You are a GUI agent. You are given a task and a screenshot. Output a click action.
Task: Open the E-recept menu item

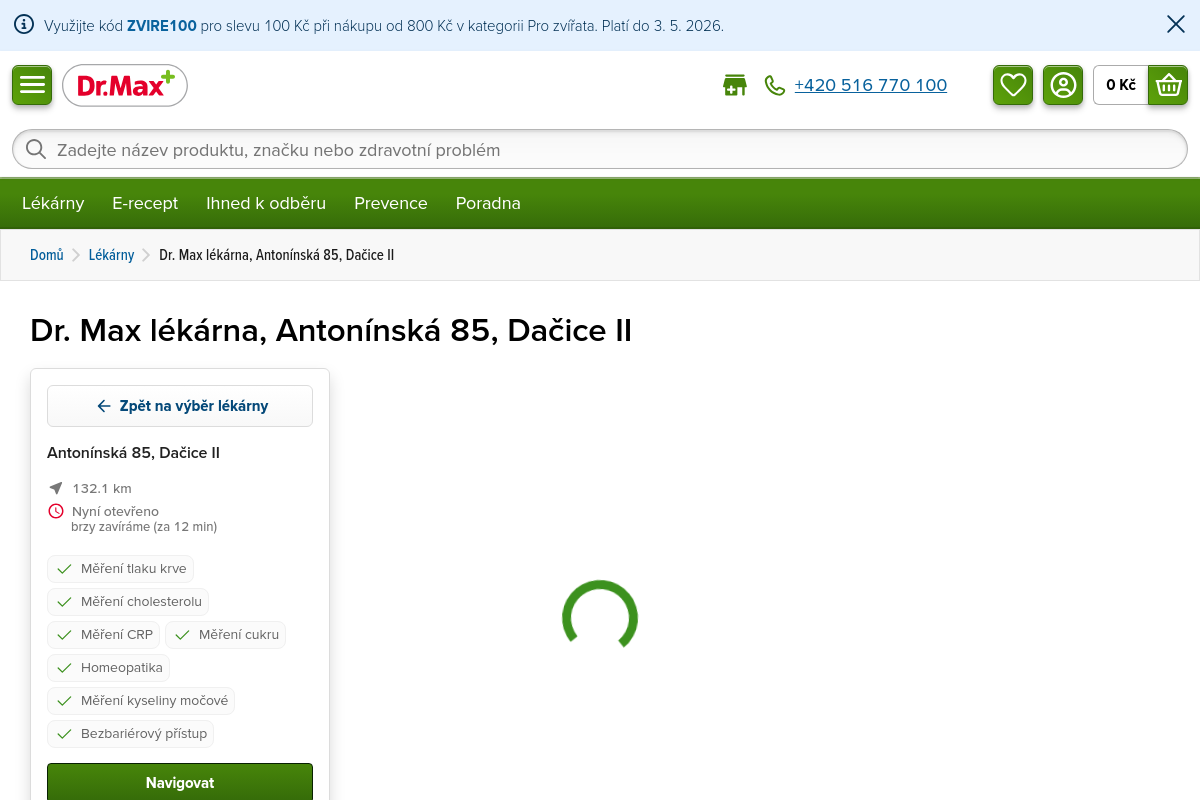click(145, 203)
